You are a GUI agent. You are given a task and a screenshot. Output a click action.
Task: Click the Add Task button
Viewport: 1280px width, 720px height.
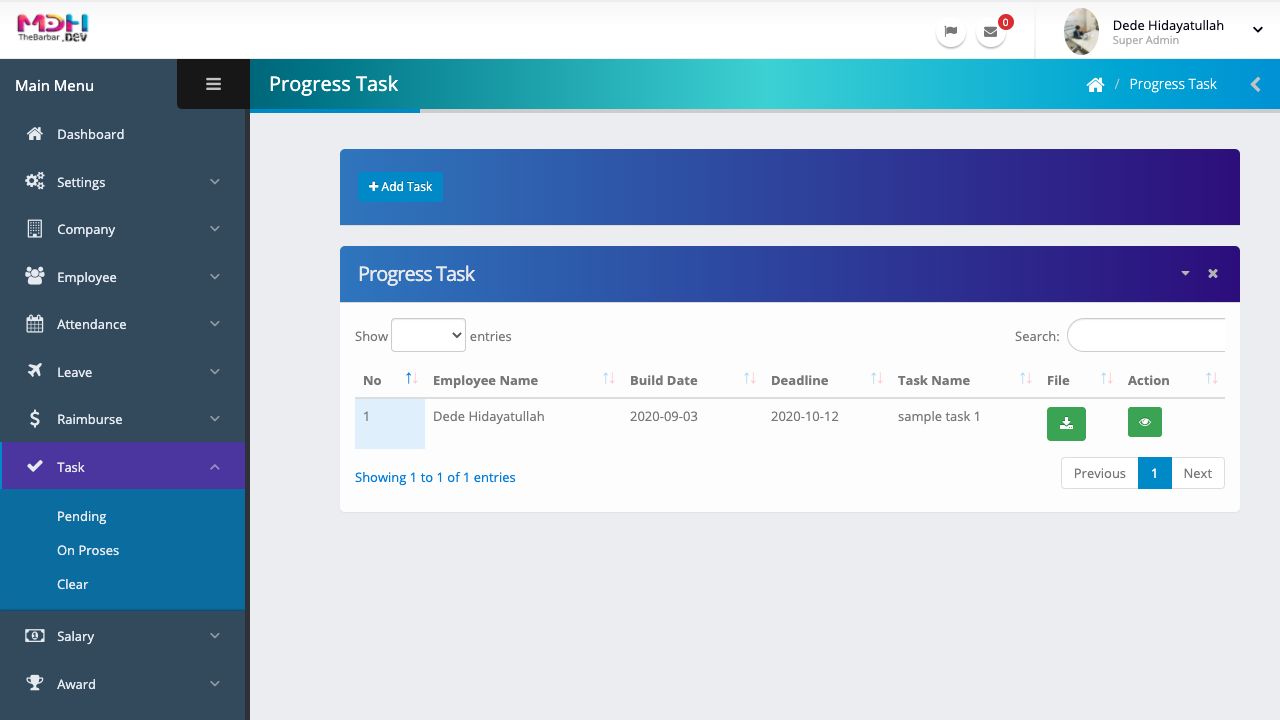click(400, 187)
